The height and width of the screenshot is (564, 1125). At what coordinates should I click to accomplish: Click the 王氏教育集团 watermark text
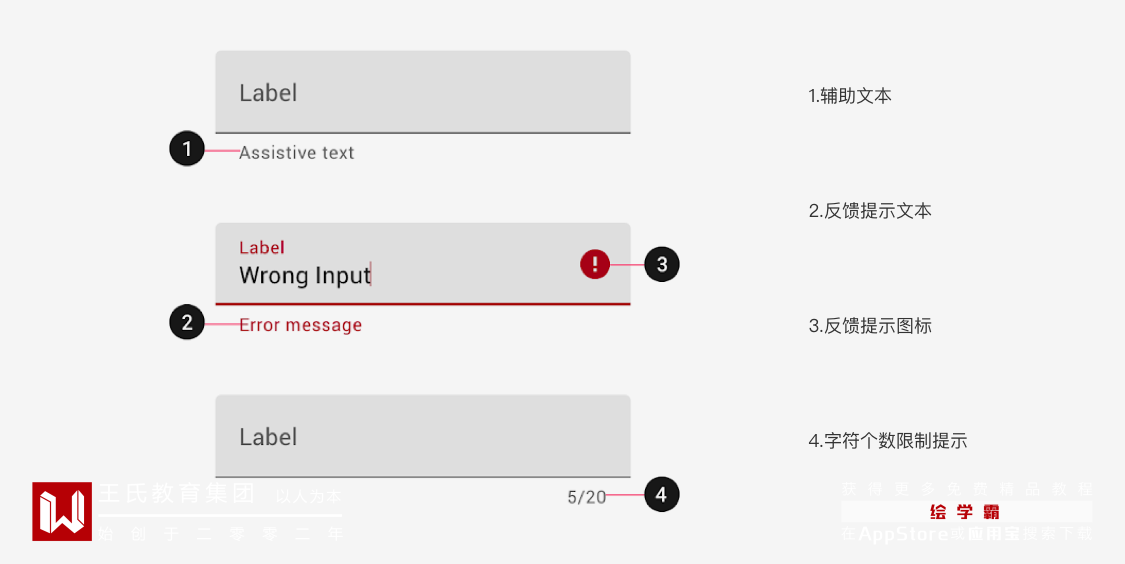pos(176,494)
